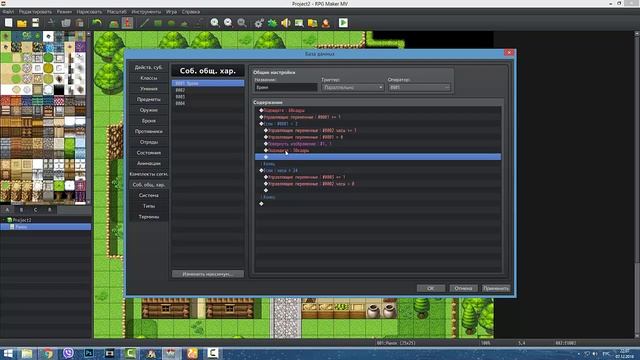Click the Save Project icon

click(36, 23)
